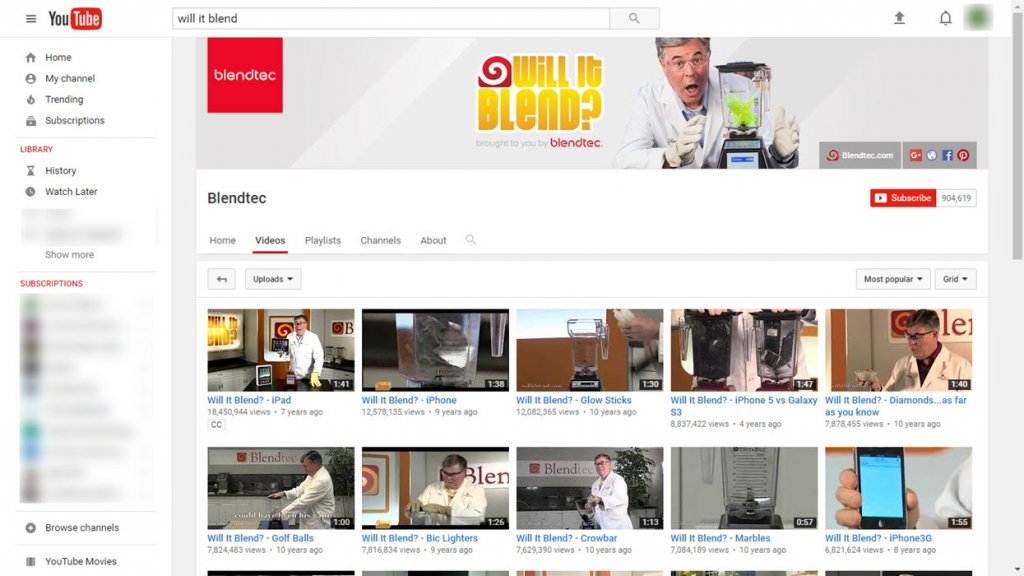Click the iPad video thumbnail

click(281, 350)
